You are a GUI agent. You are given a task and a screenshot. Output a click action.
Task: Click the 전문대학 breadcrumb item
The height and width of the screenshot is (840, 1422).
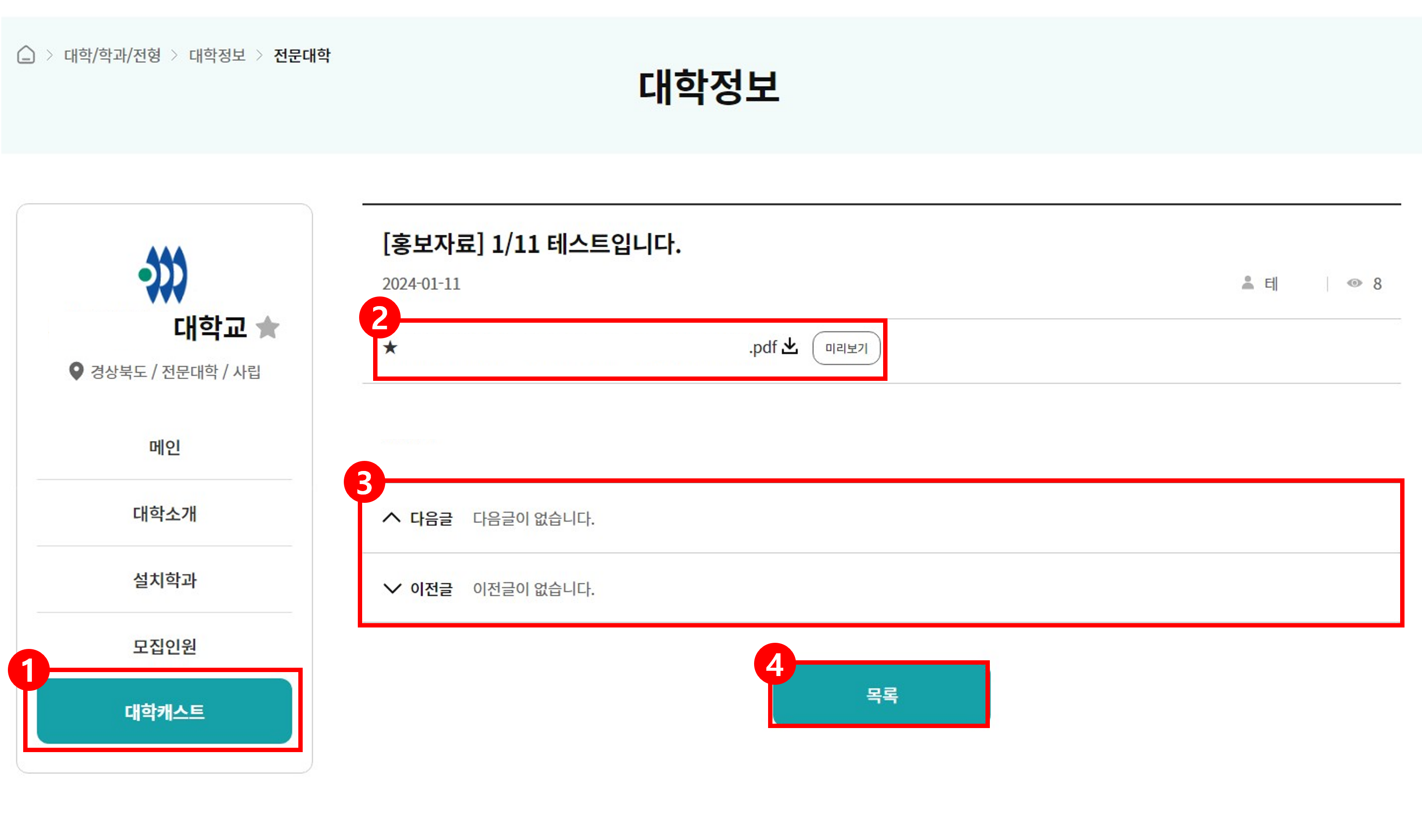[x=302, y=56]
